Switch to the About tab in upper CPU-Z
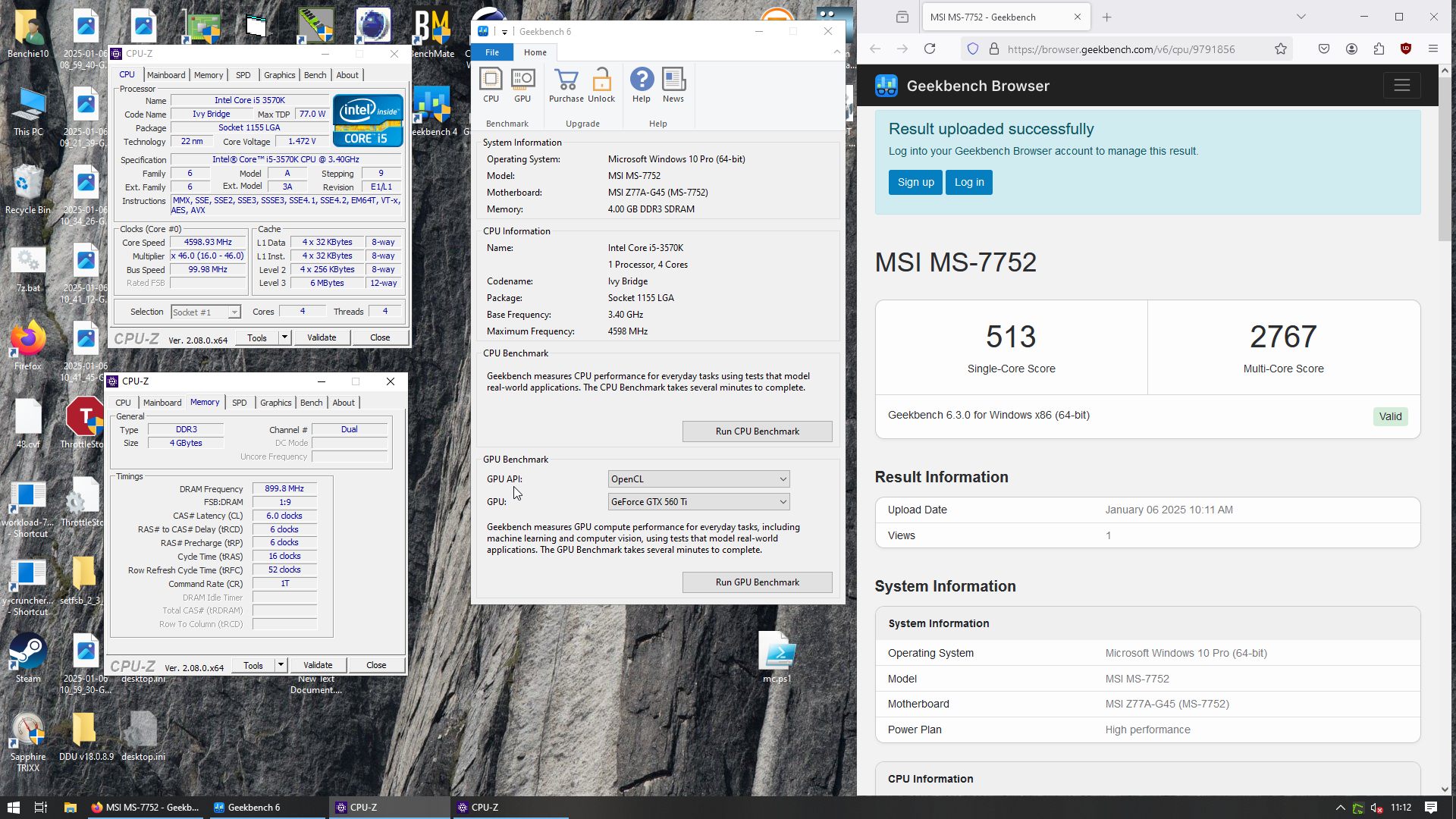This screenshot has height=819, width=1456. tap(347, 75)
